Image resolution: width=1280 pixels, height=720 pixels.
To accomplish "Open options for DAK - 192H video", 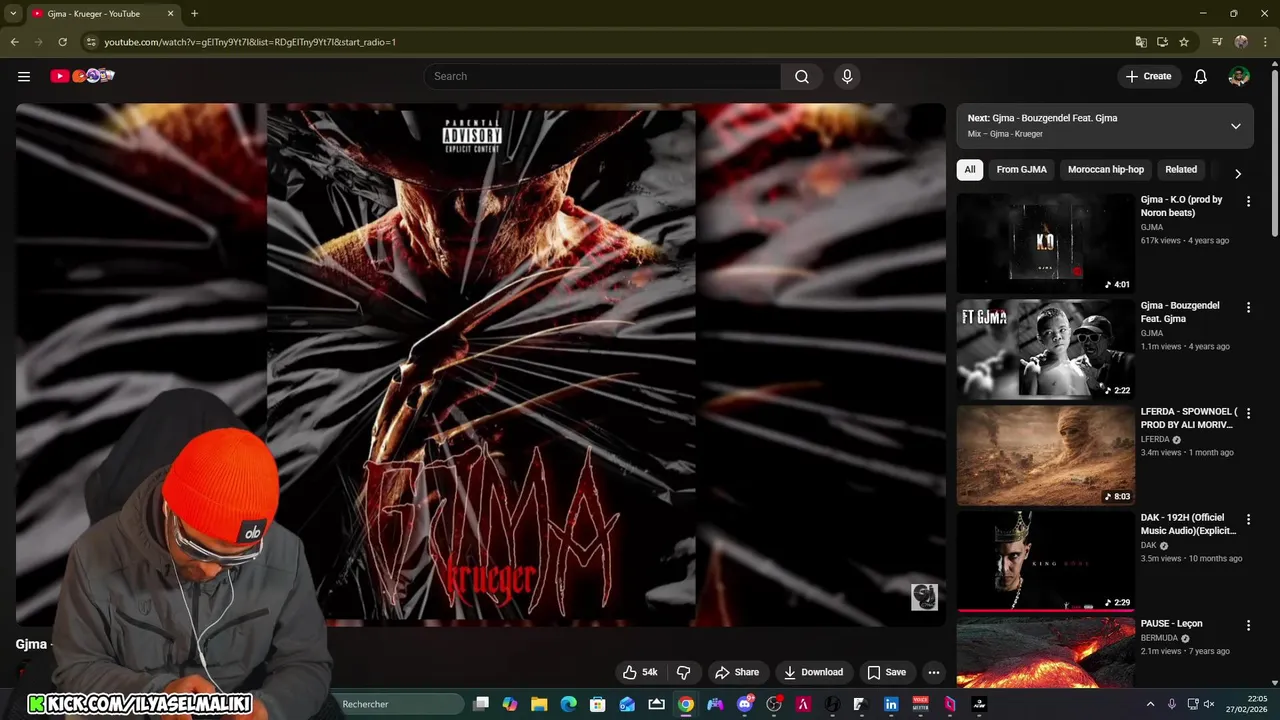I will pos(1248,519).
